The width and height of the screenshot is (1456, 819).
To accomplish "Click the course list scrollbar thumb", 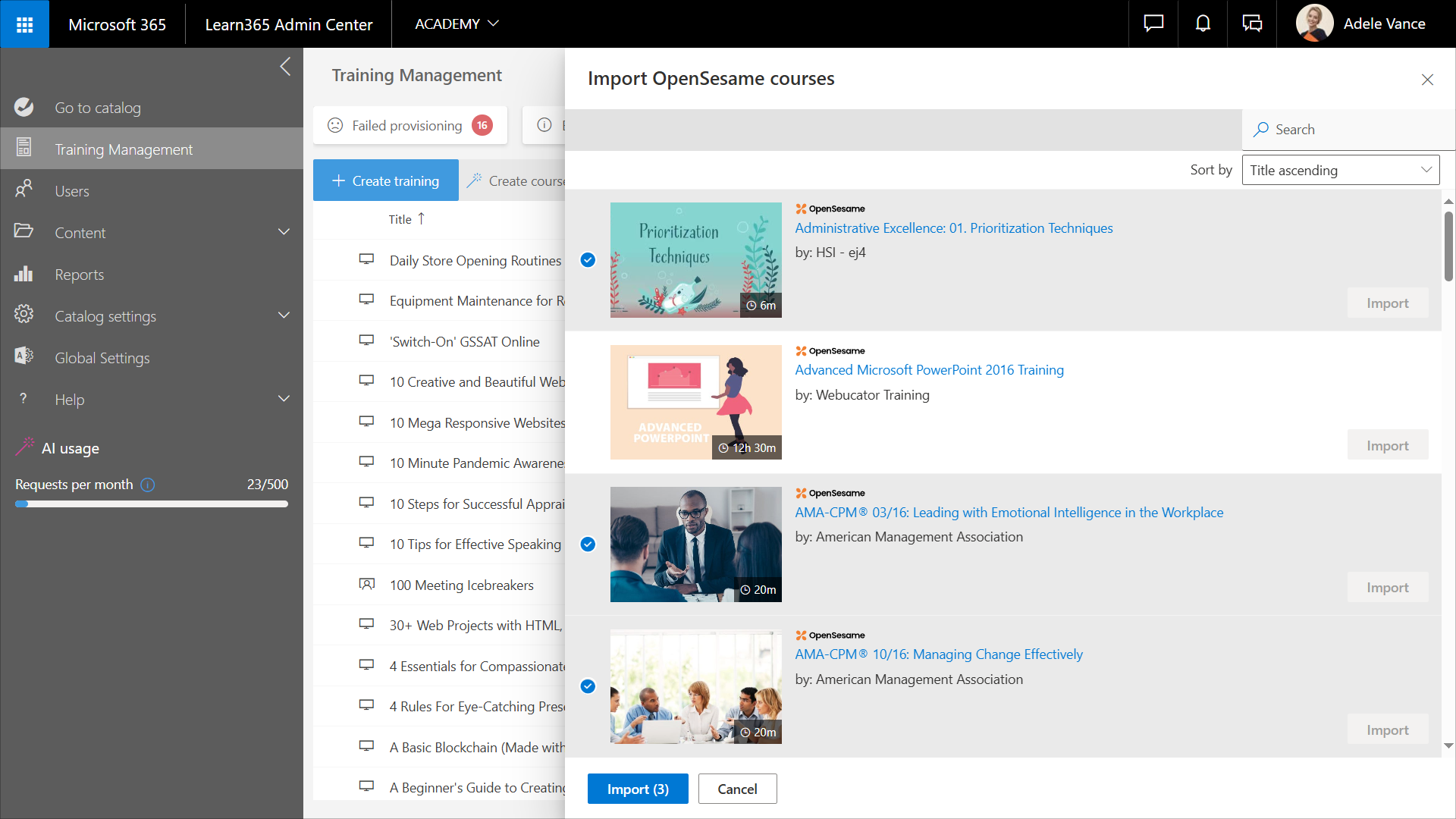I will pos(1448,246).
